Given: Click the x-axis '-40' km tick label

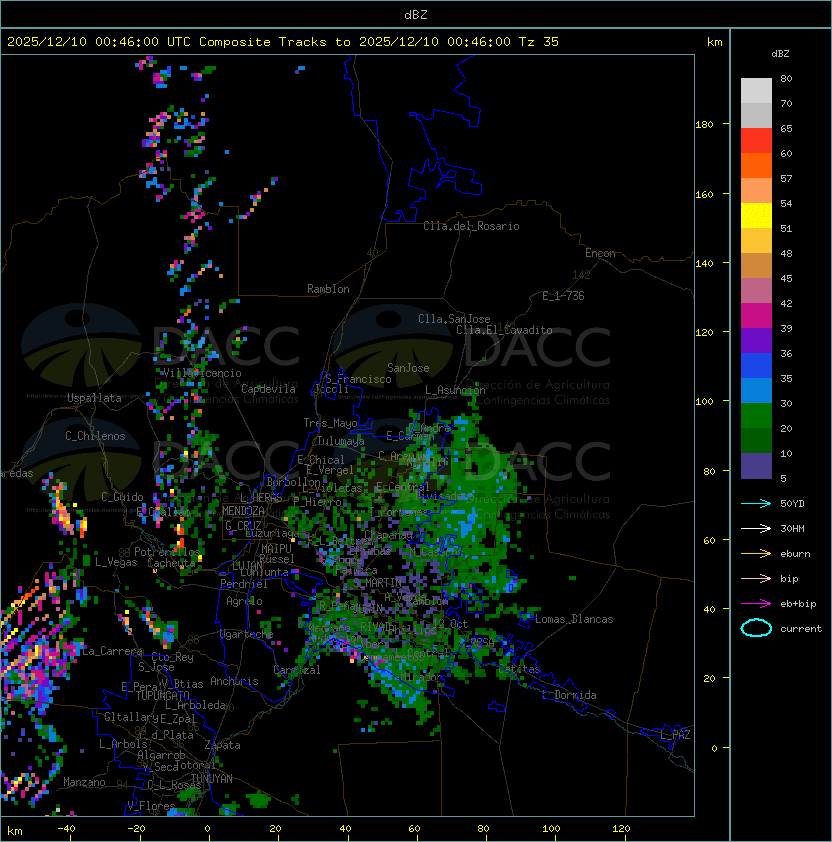Looking at the screenshot, I should 66,829.
